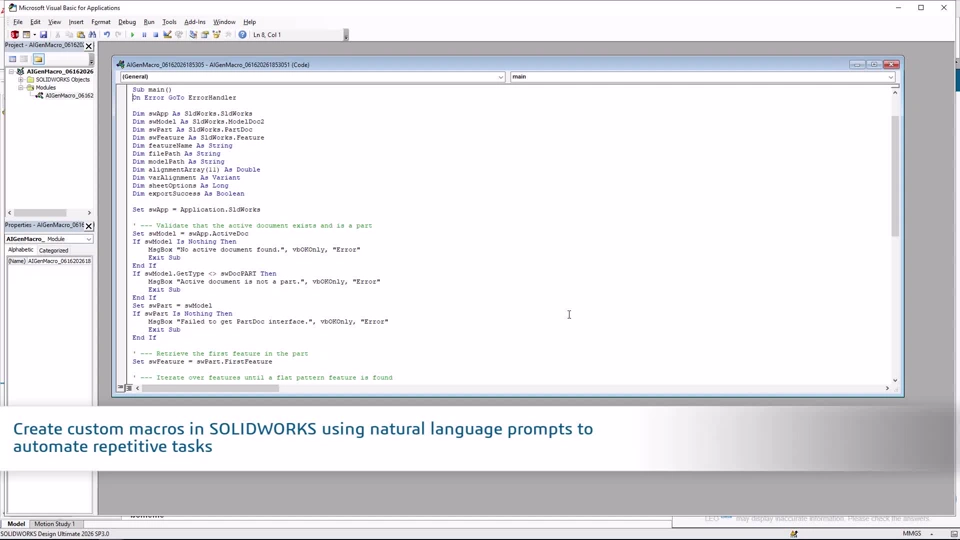Open the Debug menu

tap(127, 22)
